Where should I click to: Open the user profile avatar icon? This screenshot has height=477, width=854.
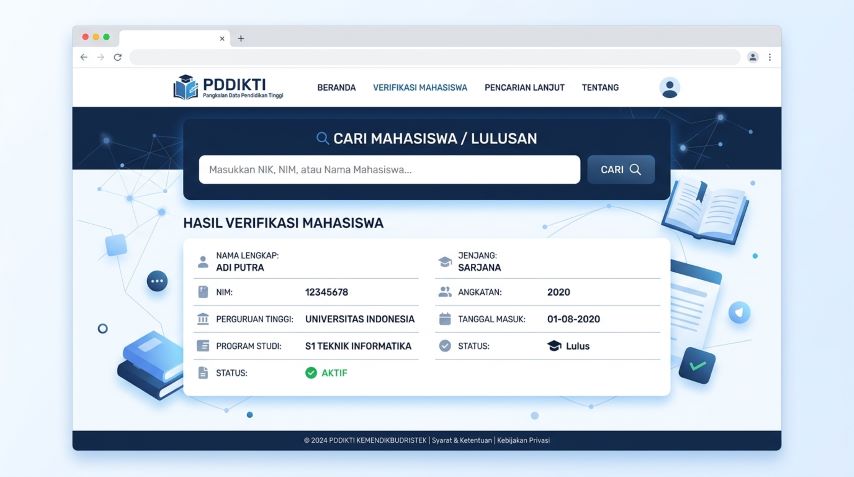click(670, 88)
